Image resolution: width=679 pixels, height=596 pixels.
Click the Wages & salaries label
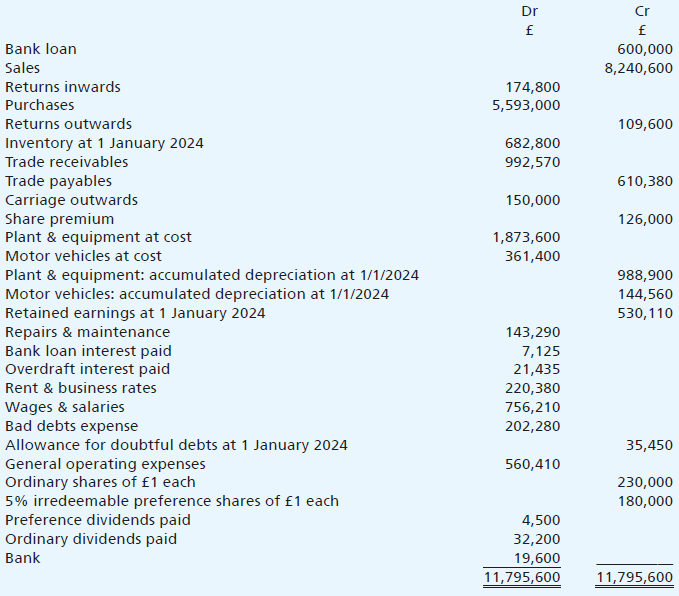tap(65, 407)
